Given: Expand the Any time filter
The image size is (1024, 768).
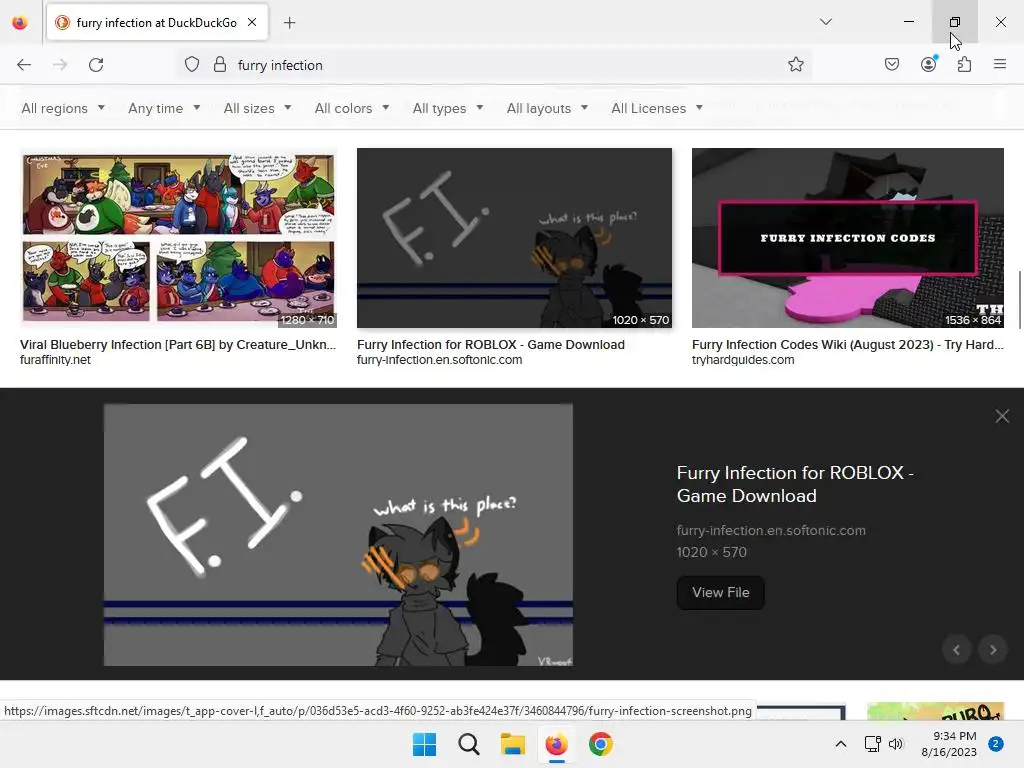Looking at the screenshot, I should click(x=164, y=108).
